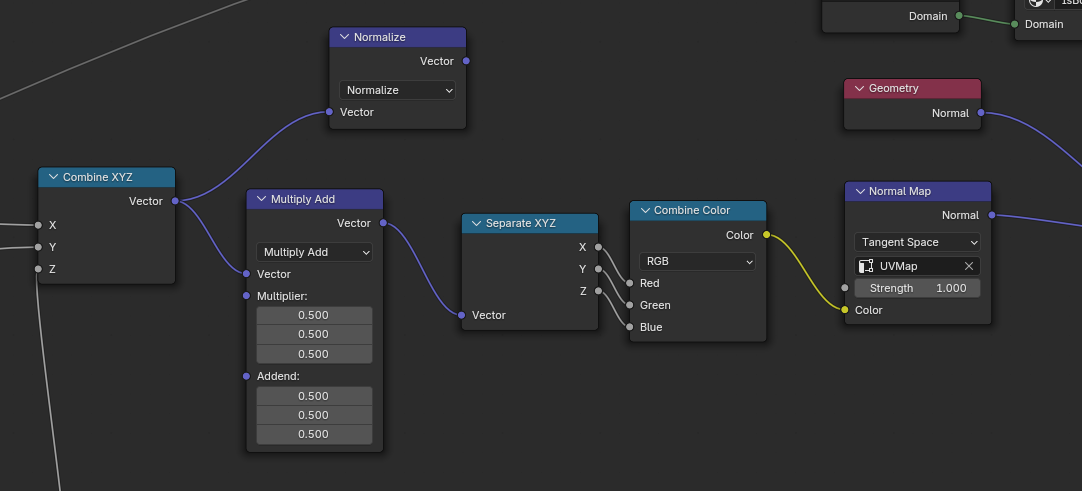1082x491 pixels.
Task: Click the Vector output socket on Normalize node
Action: [x=466, y=61]
